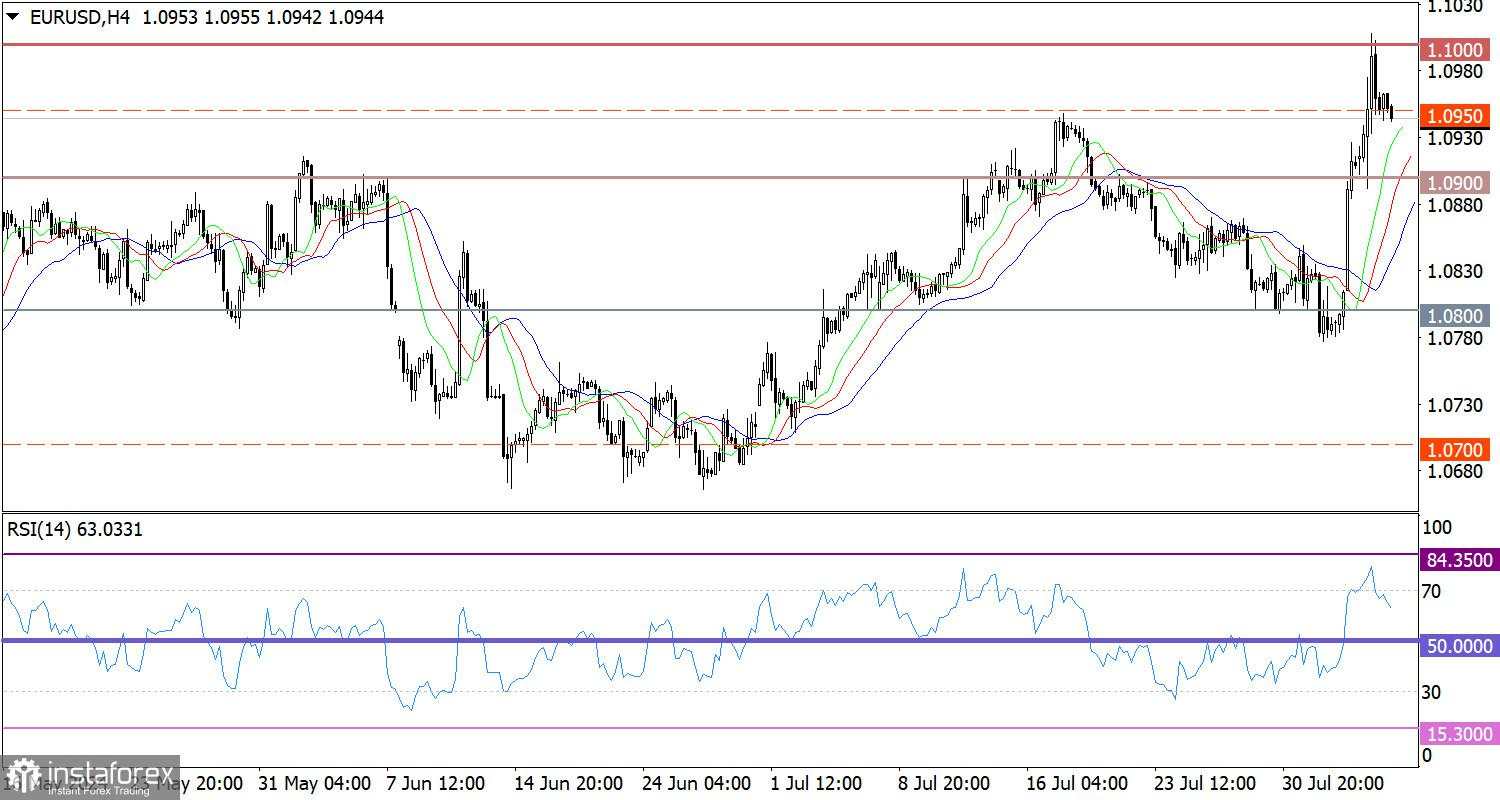The height and width of the screenshot is (800, 1500).
Task: Select the 1.0950 orange price label
Action: tap(1456, 116)
